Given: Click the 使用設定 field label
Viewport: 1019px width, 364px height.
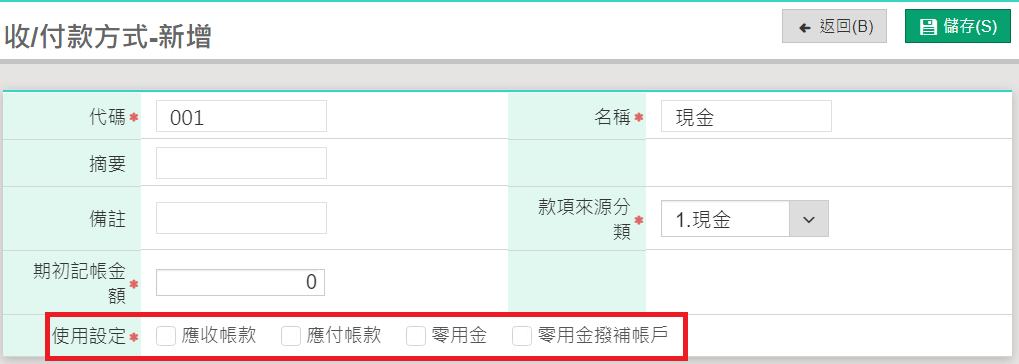Looking at the screenshot, I should tap(88, 336).
